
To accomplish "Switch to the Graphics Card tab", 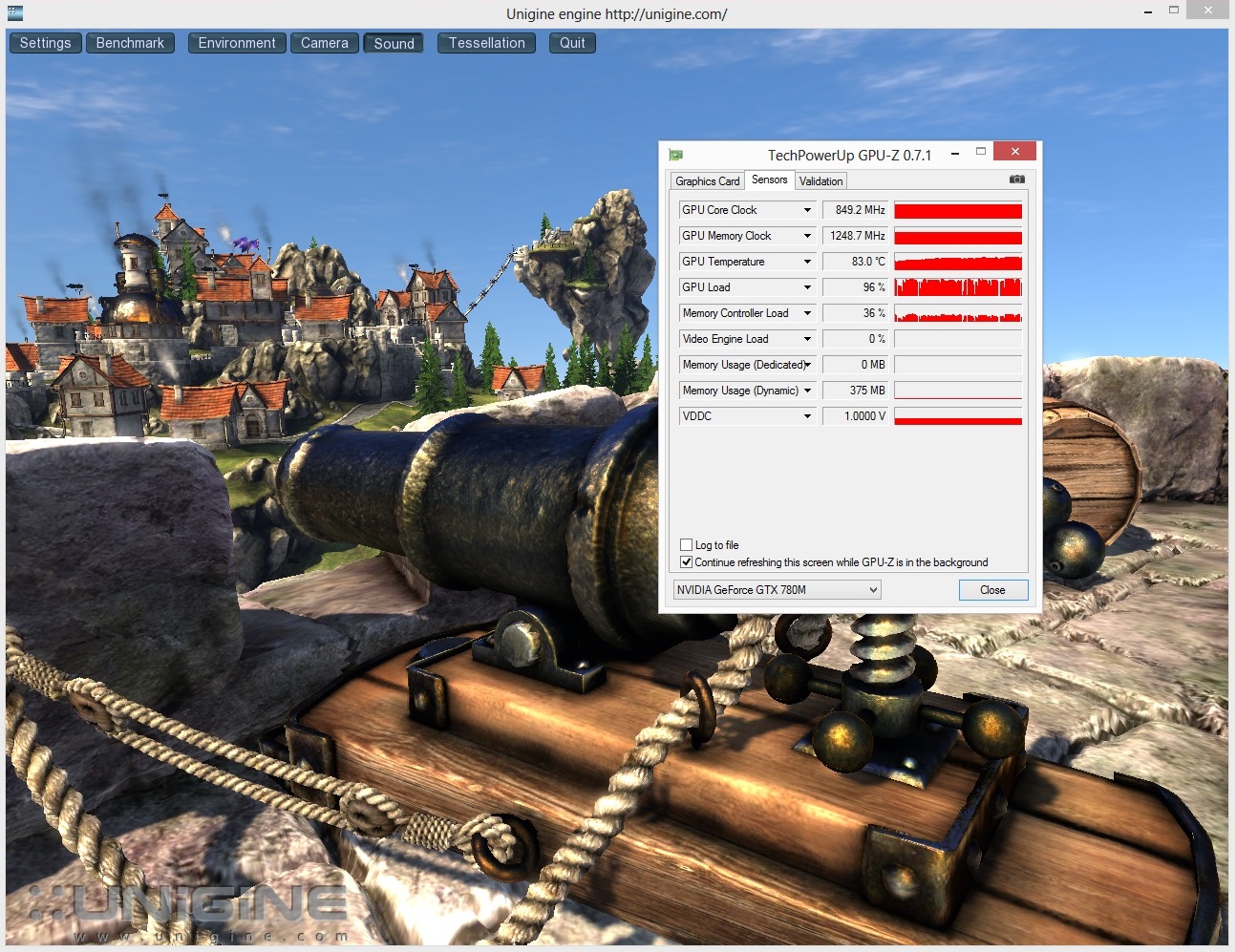I will [707, 181].
